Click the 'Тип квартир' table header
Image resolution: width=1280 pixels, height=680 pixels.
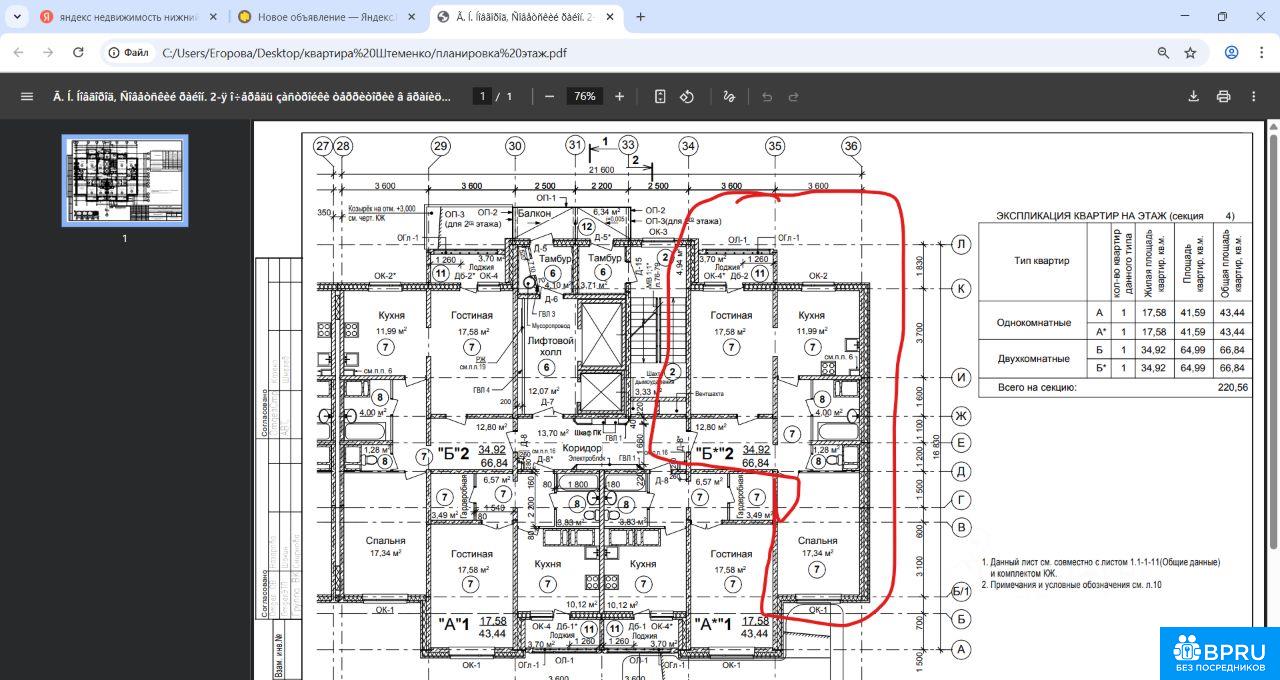click(1041, 261)
